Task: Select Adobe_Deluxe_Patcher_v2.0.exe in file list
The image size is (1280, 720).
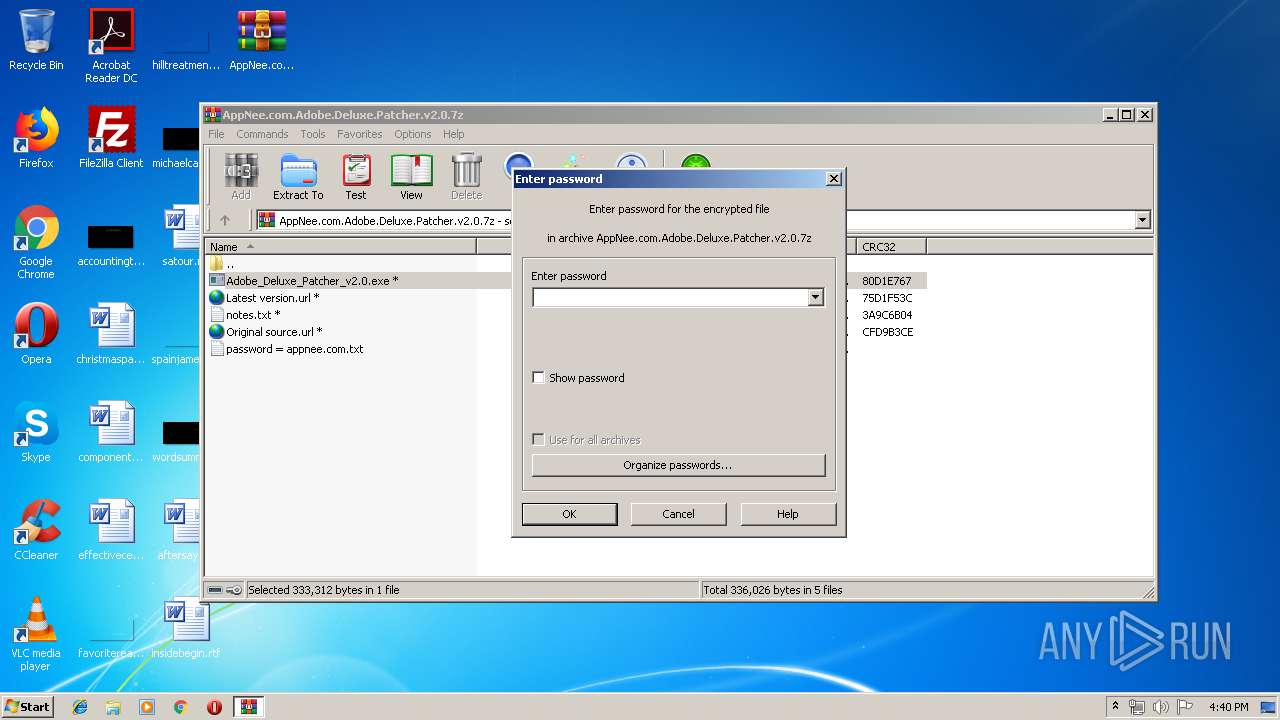Action: [x=311, y=281]
